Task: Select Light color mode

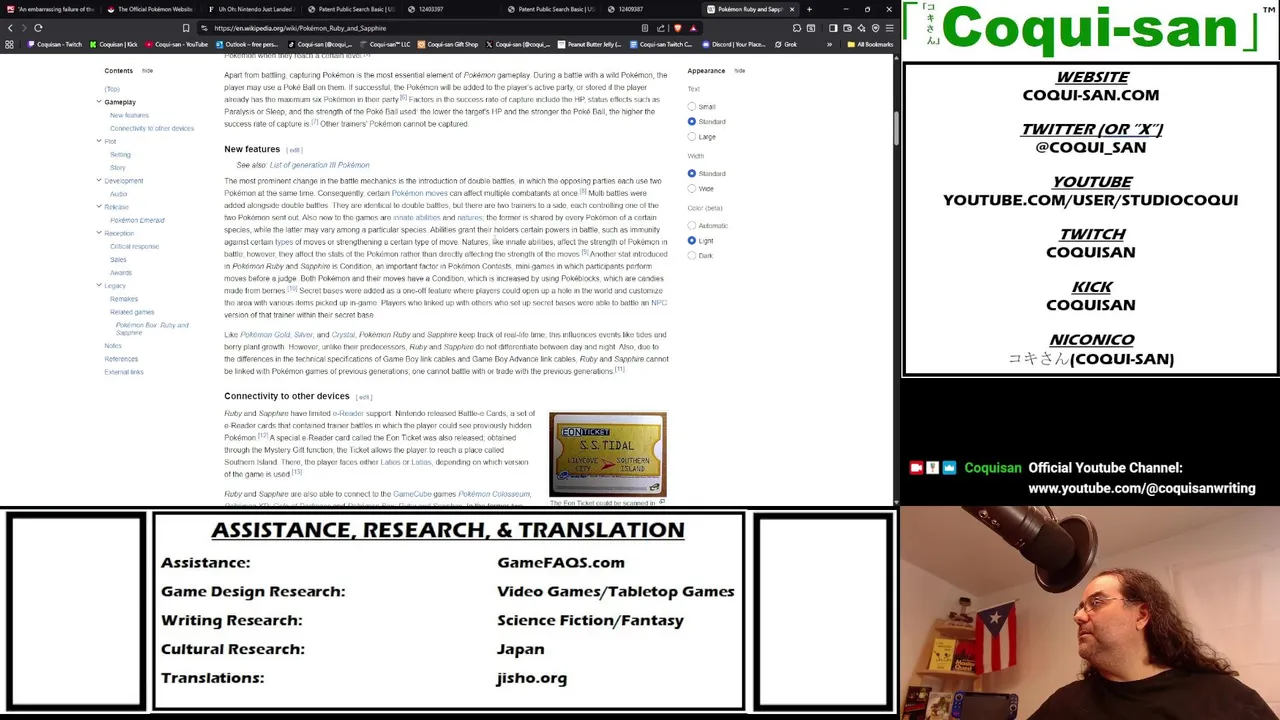Action: [691, 240]
